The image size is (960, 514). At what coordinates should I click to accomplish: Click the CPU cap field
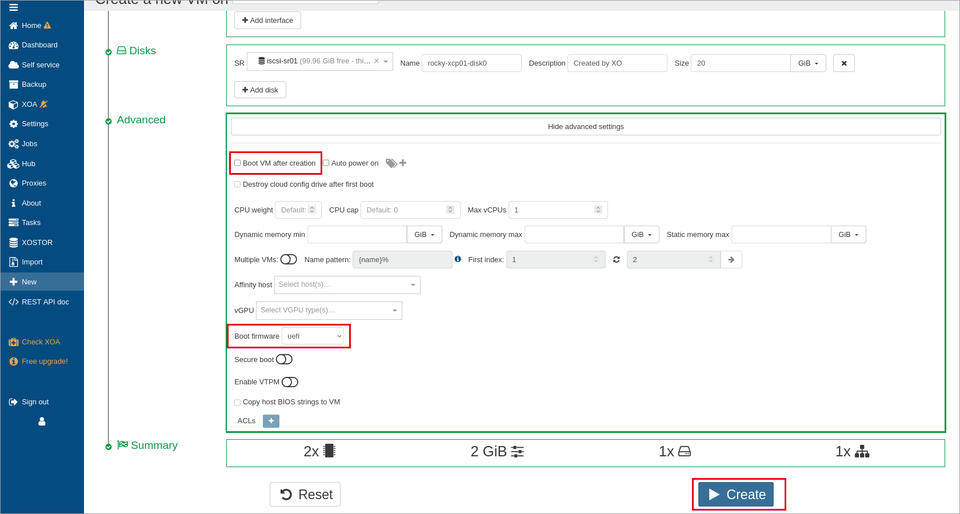410,210
